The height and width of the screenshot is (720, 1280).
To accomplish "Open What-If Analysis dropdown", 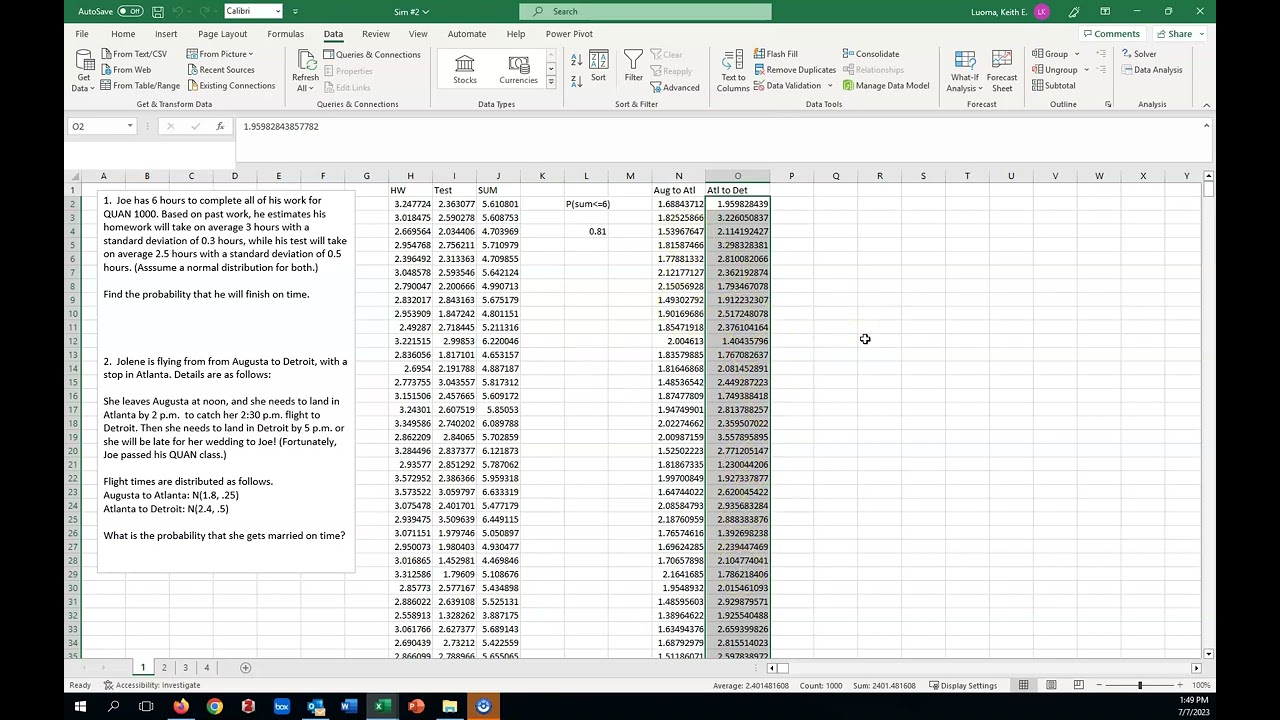I will coord(965,70).
